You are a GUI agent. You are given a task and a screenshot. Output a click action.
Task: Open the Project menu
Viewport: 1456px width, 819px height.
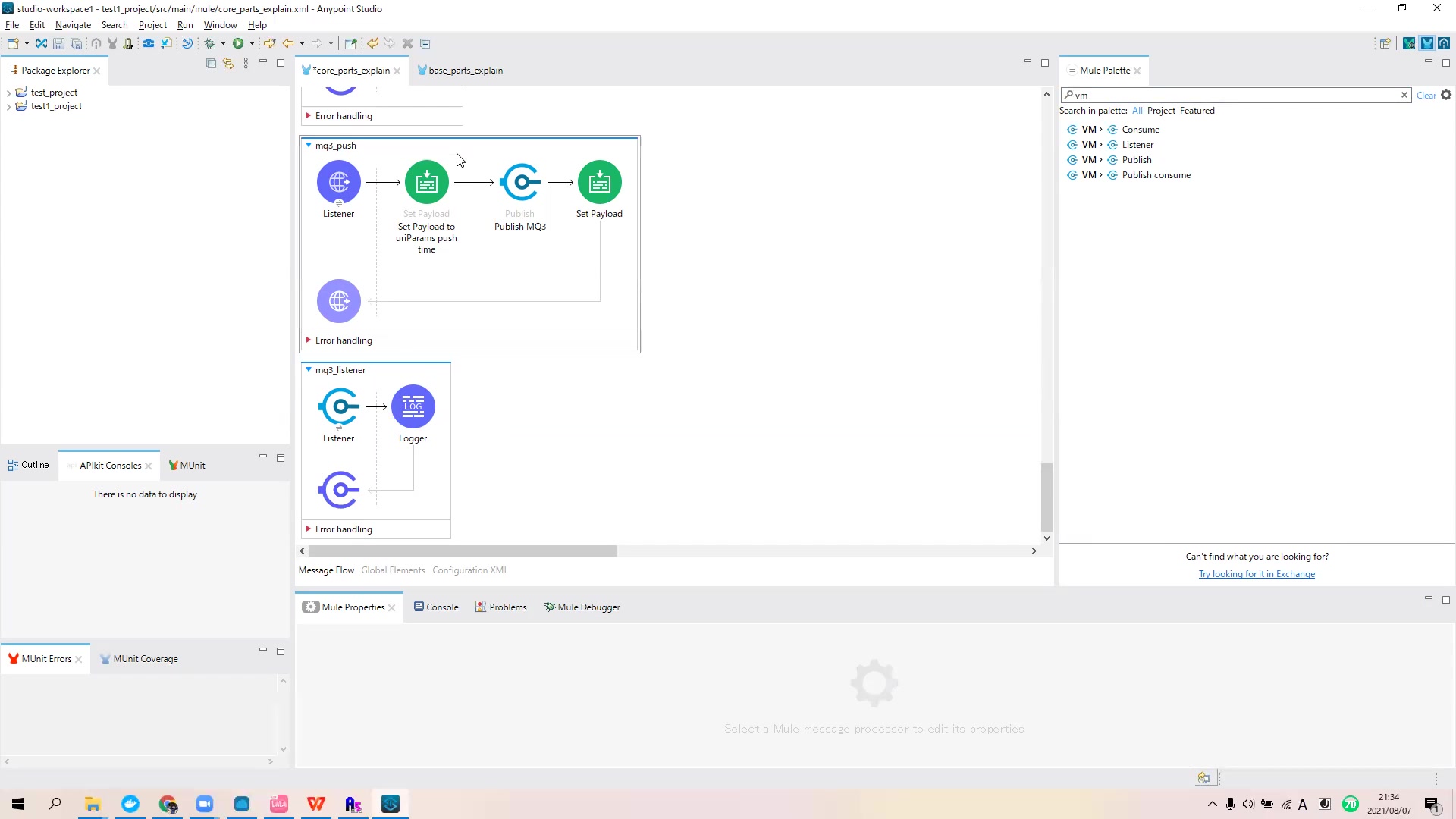152,25
